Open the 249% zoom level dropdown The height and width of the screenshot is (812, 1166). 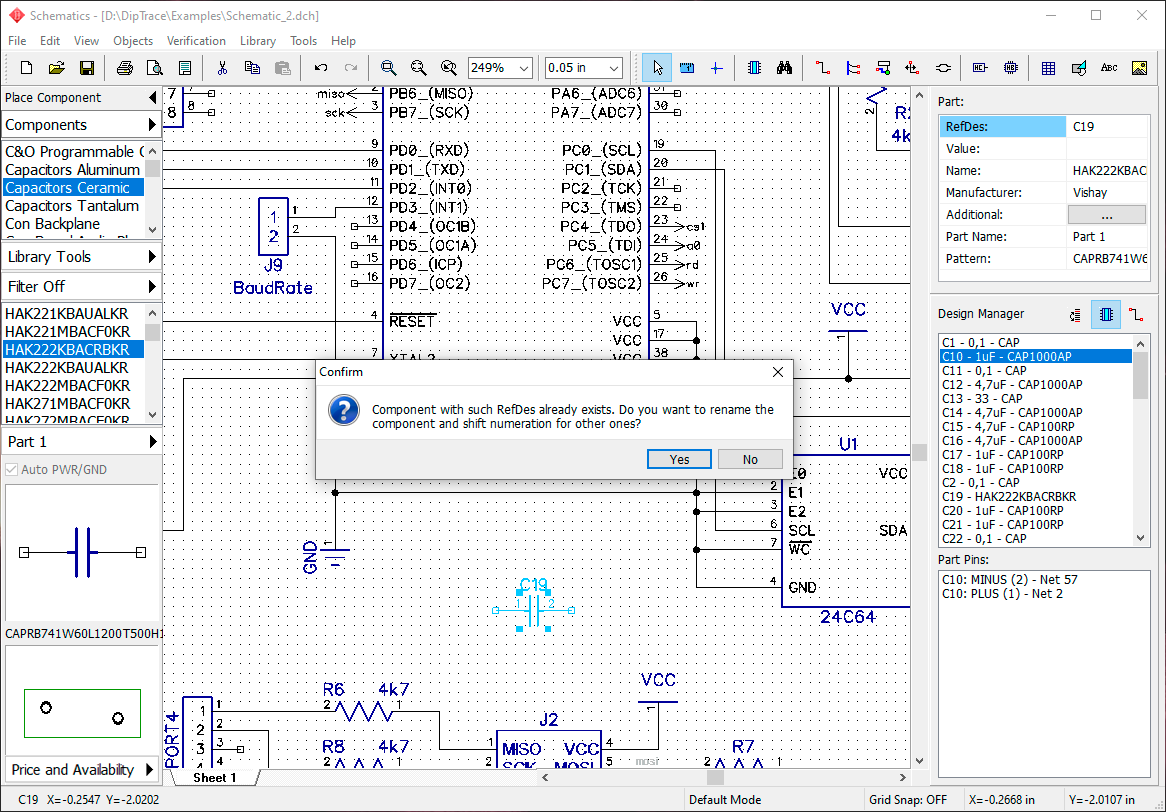pos(524,68)
